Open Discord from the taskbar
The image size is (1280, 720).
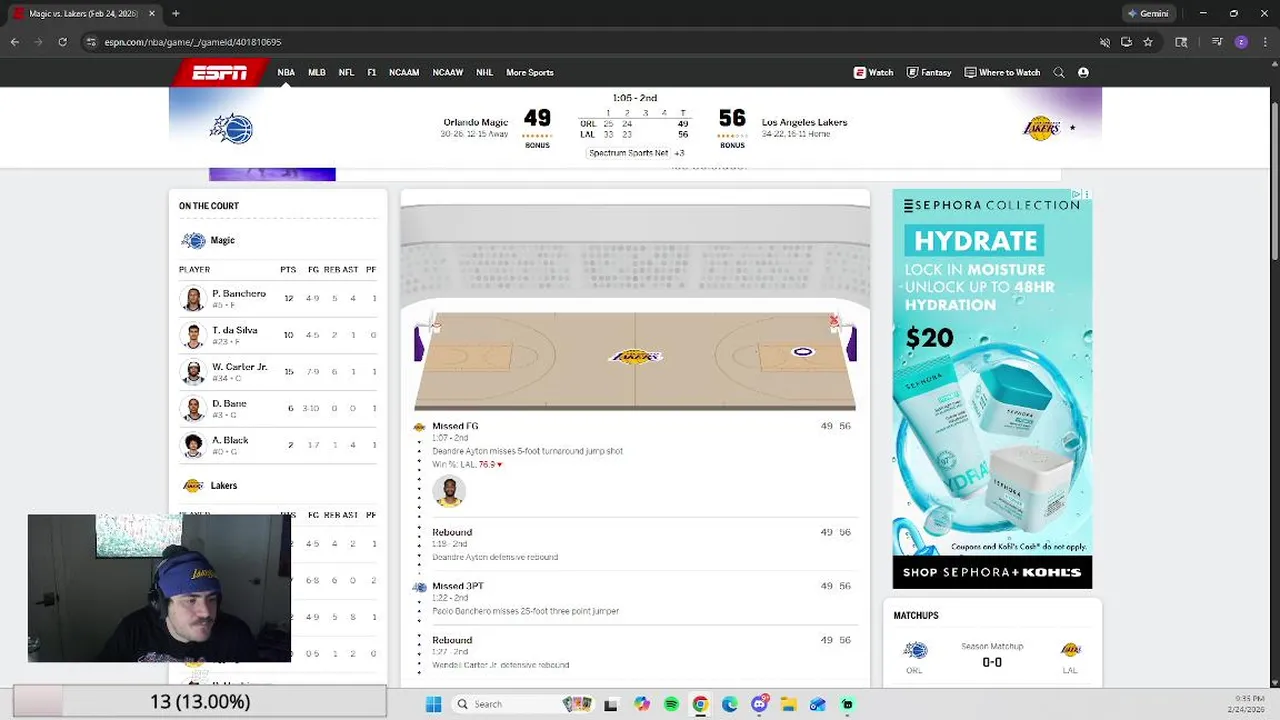click(x=759, y=704)
